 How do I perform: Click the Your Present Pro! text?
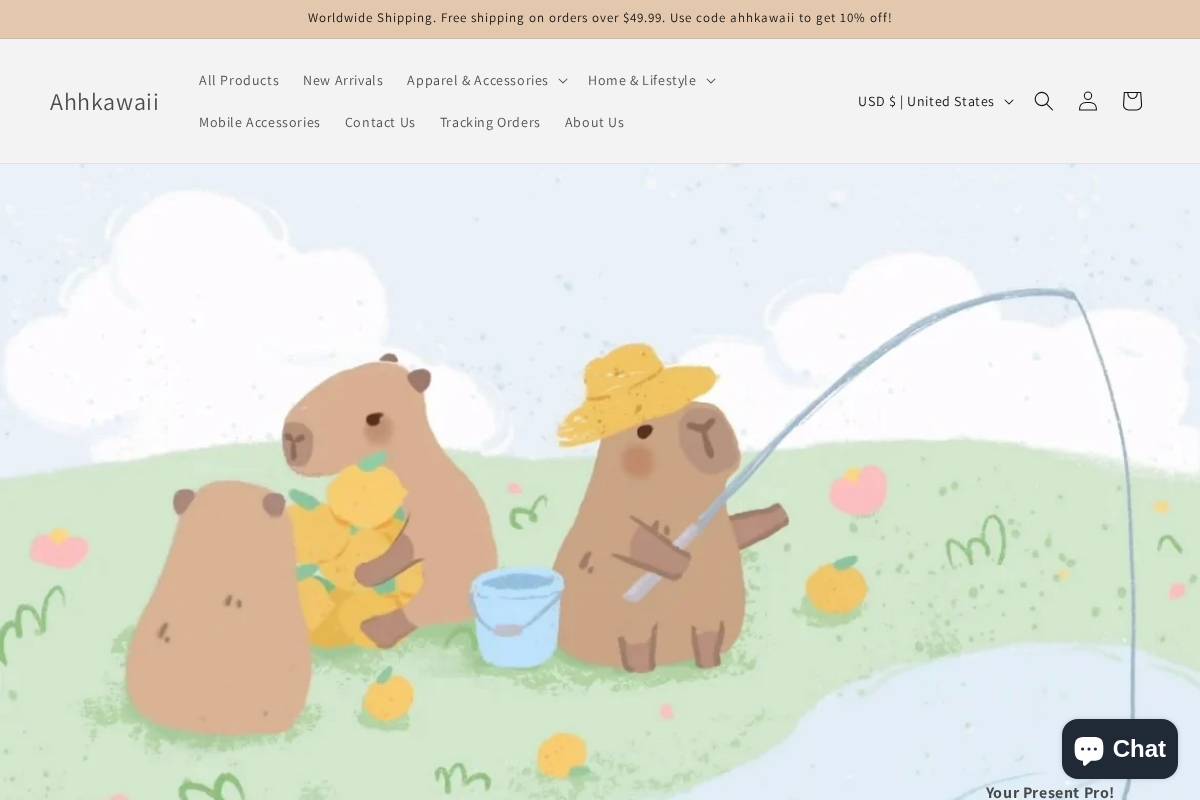[x=1049, y=791]
